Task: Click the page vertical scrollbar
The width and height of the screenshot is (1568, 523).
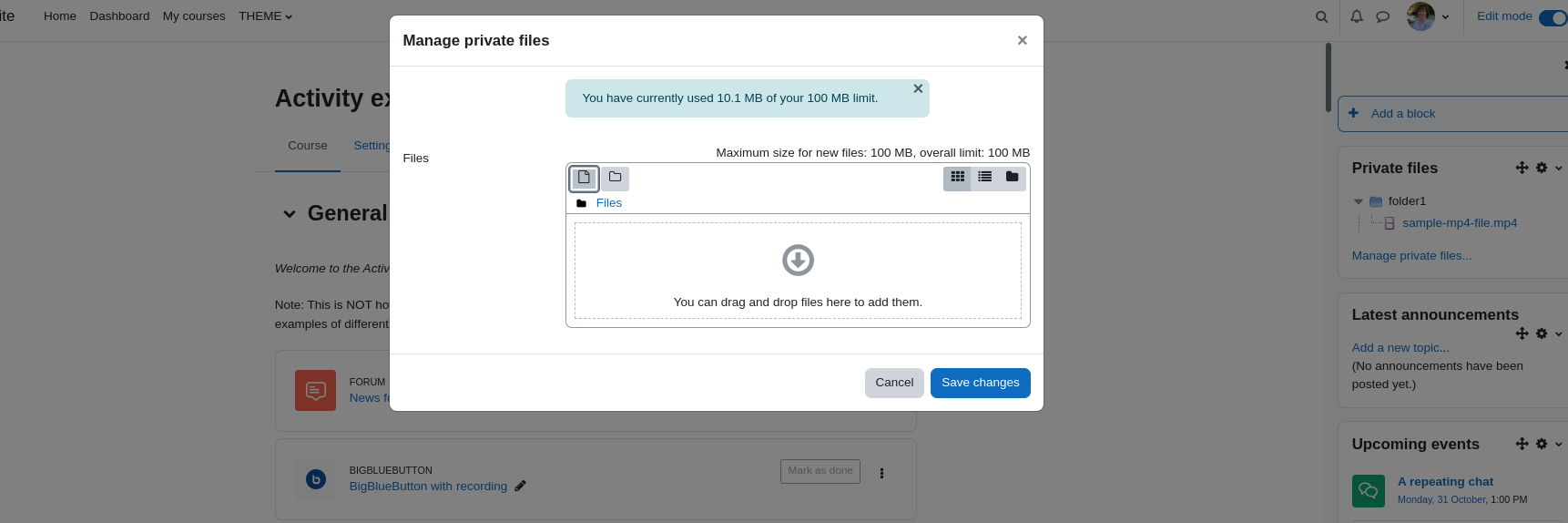Action: coord(1329,77)
